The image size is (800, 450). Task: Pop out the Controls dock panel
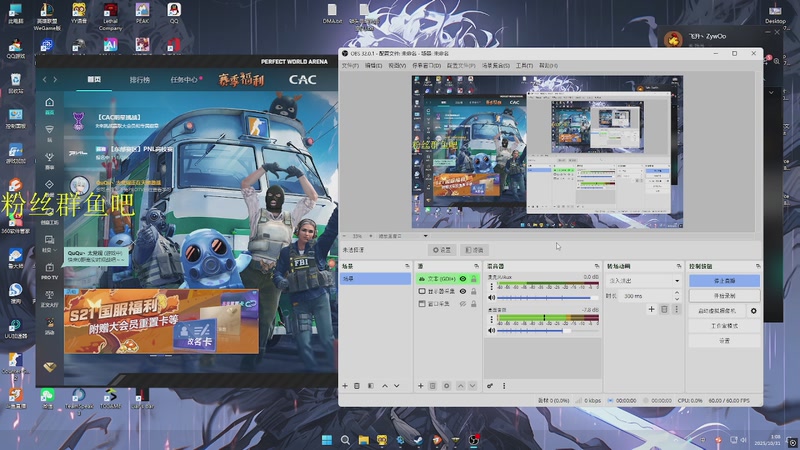click(x=758, y=266)
